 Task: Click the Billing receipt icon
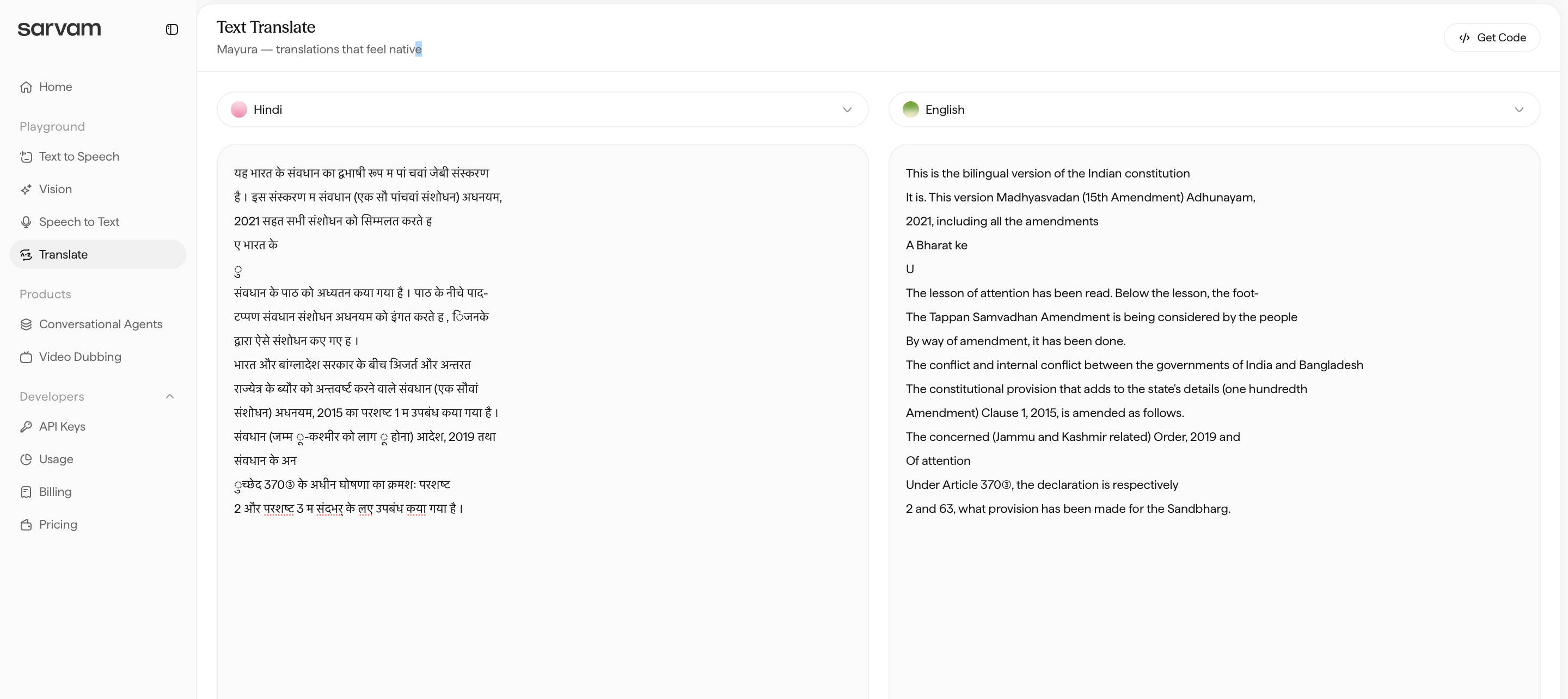point(26,492)
